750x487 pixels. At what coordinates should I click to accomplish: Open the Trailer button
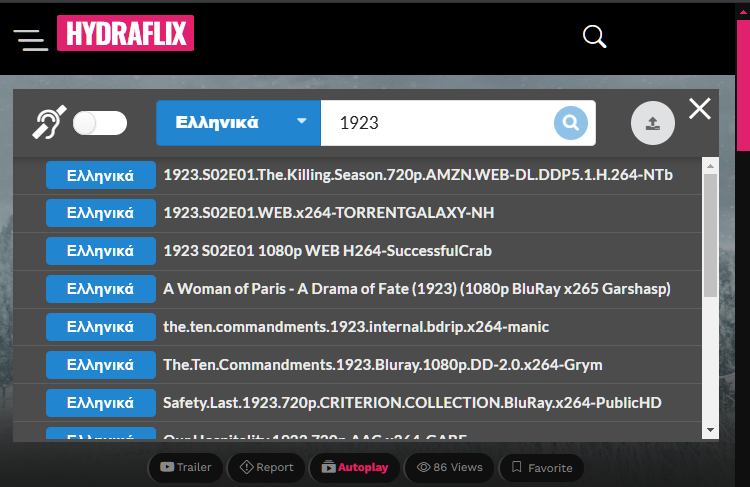[186, 467]
